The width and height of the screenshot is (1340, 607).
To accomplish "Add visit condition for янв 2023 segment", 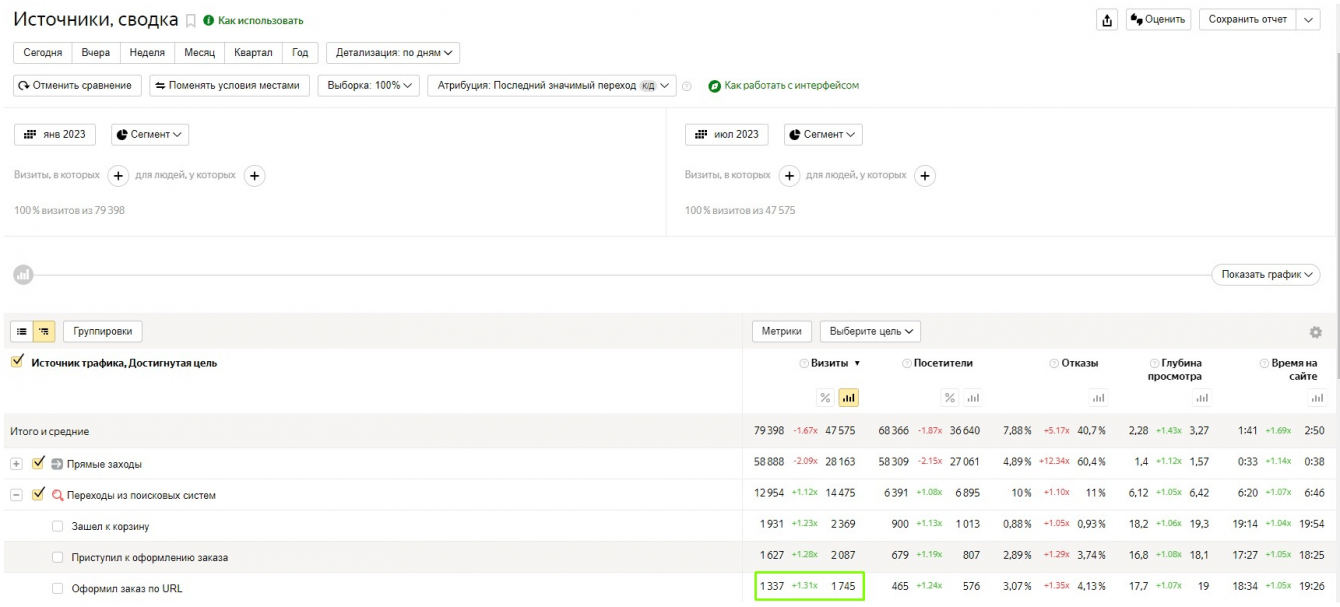I will tap(118, 176).
